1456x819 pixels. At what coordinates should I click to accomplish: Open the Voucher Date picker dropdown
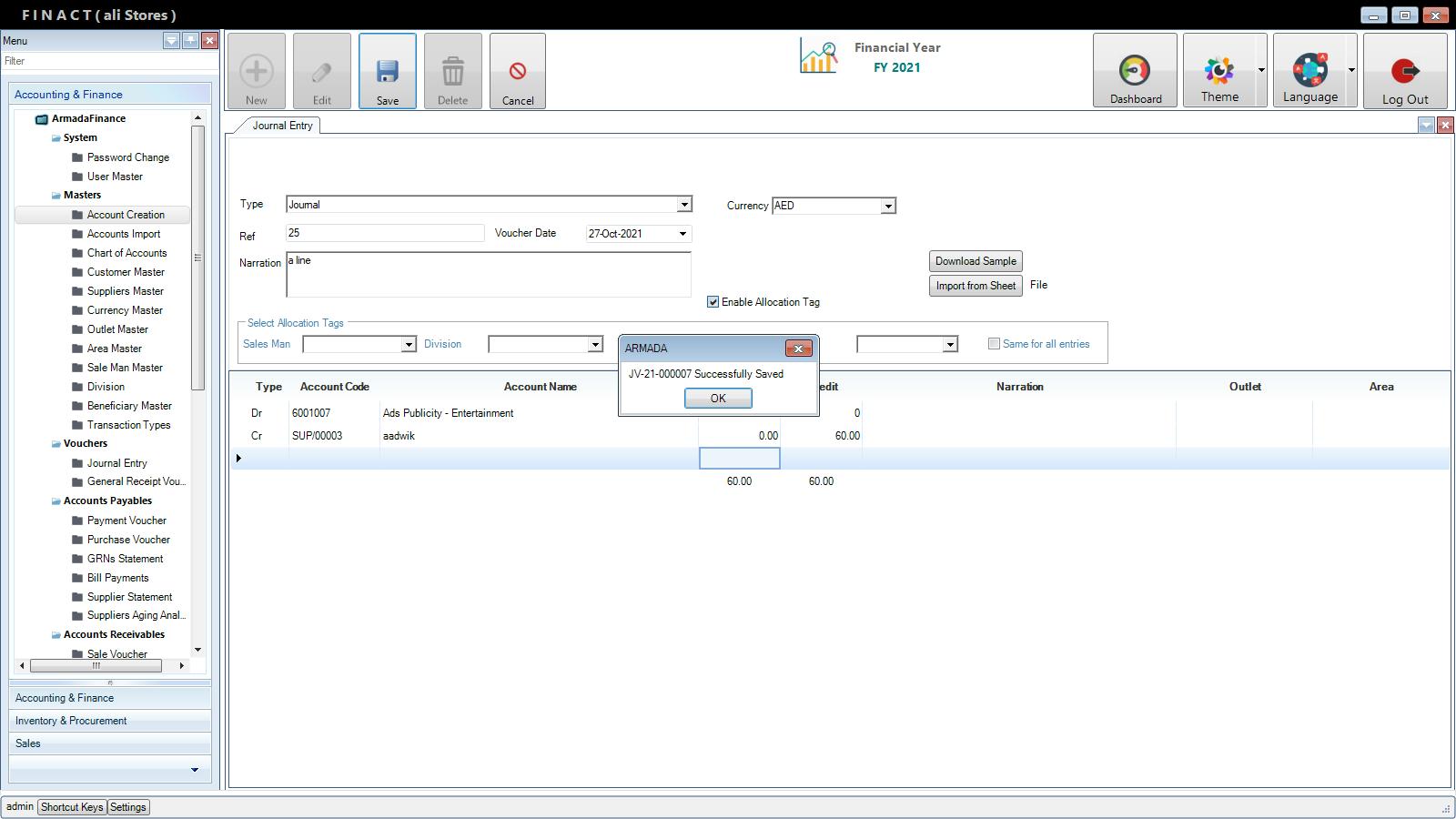coord(682,234)
